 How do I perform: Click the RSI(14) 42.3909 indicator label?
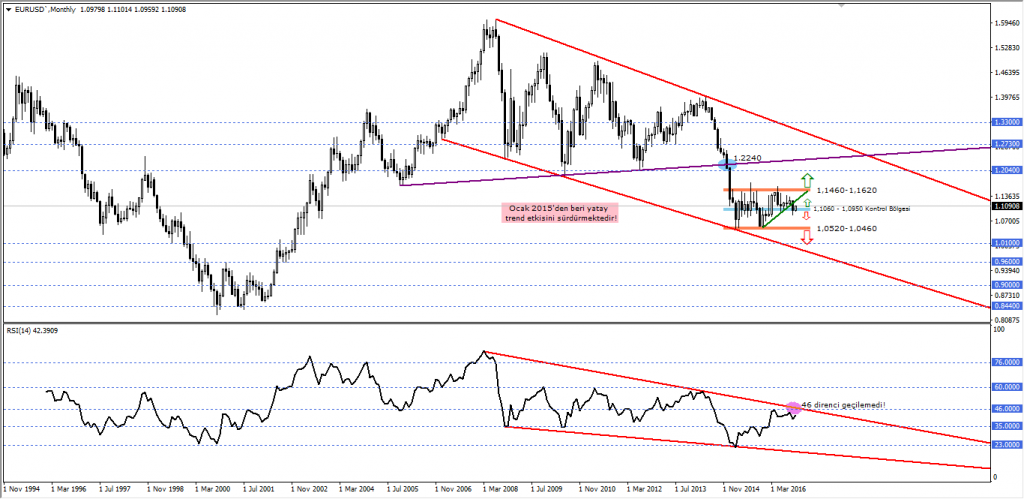pos(31,330)
